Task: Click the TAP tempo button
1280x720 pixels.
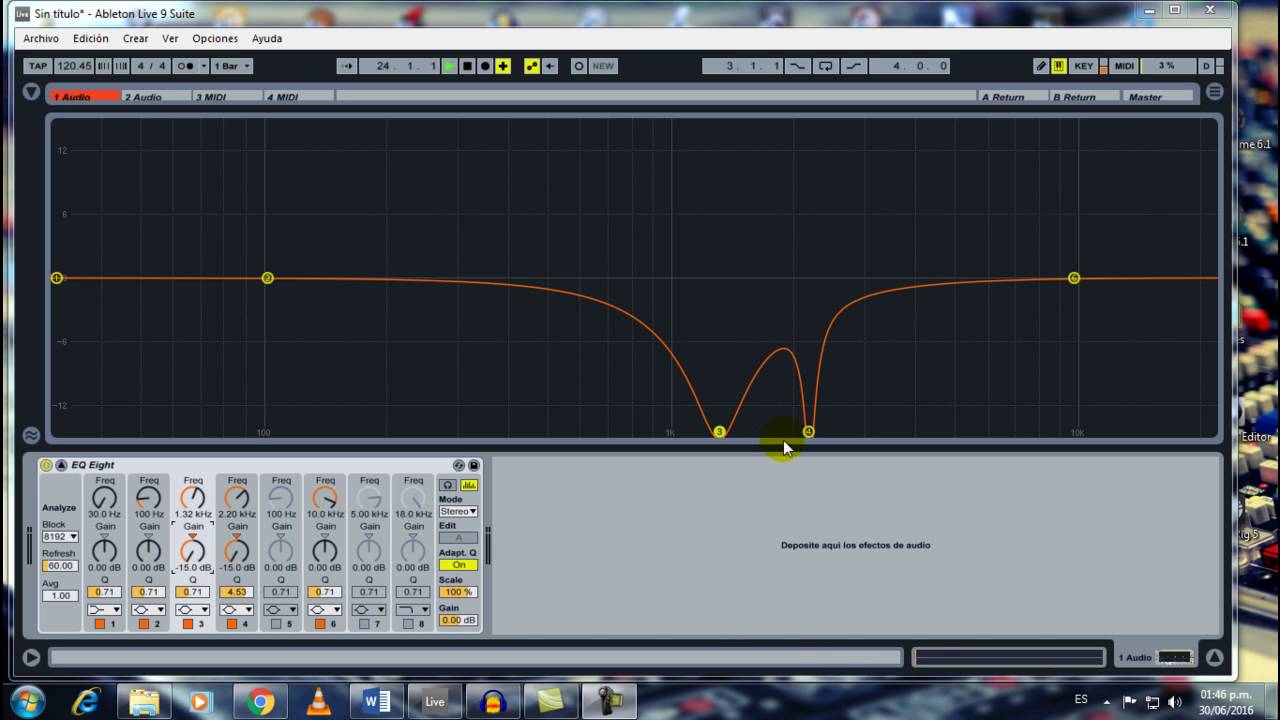Action: coord(38,66)
